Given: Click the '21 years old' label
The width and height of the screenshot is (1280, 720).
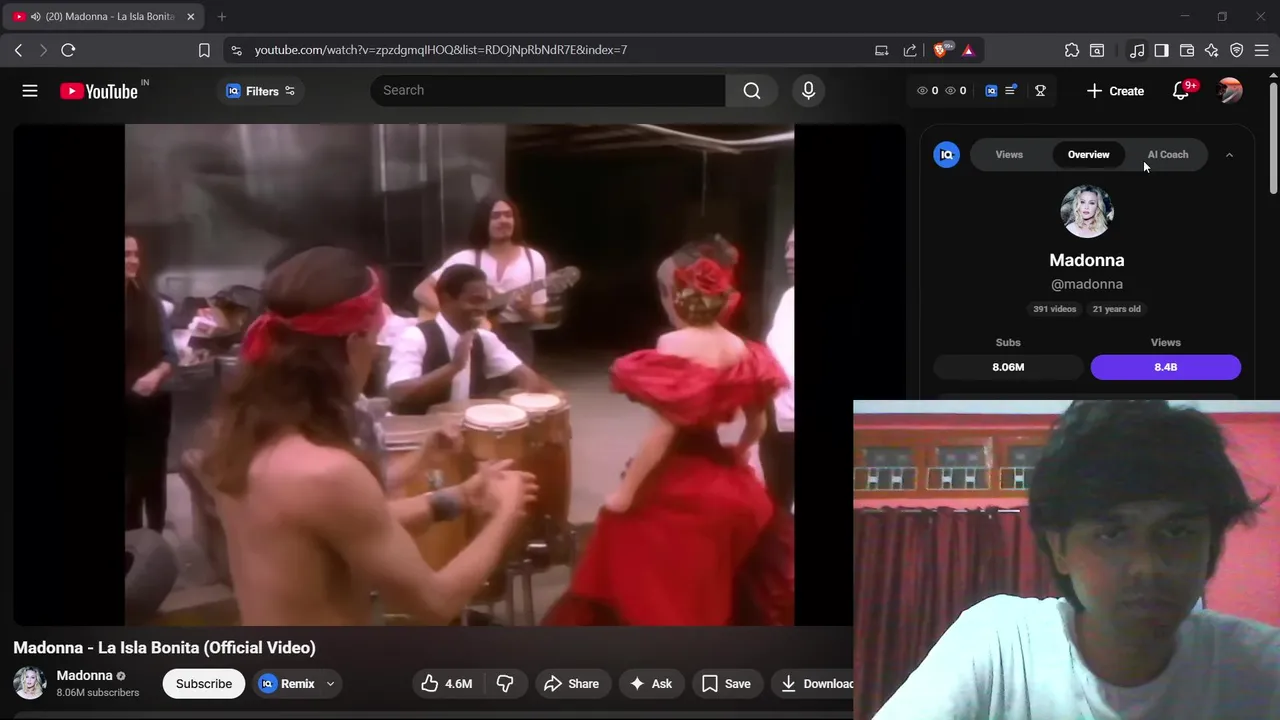Looking at the screenshot, I should click(1116, 309).
